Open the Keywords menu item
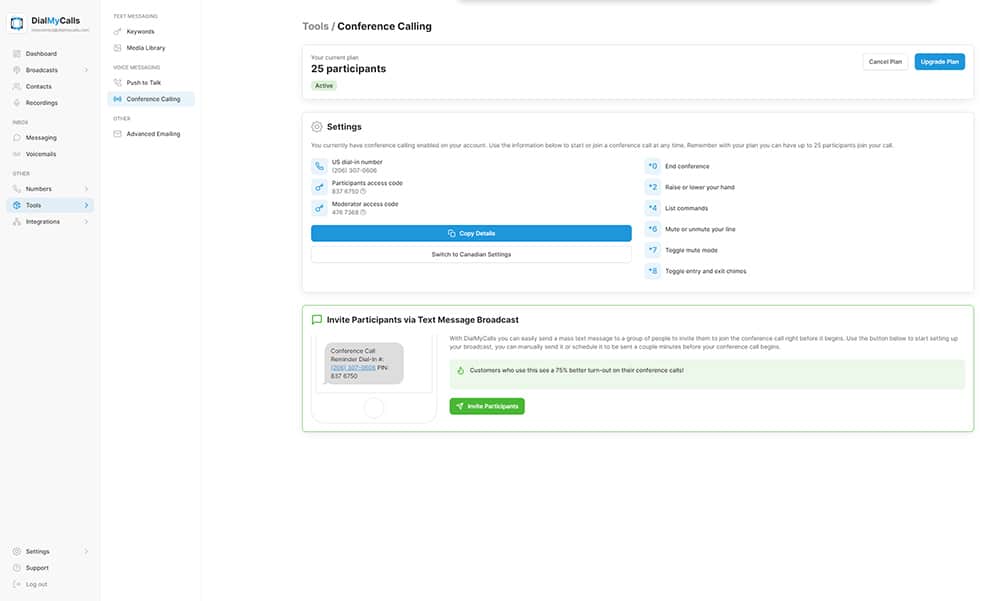 (x=140, y=32)
